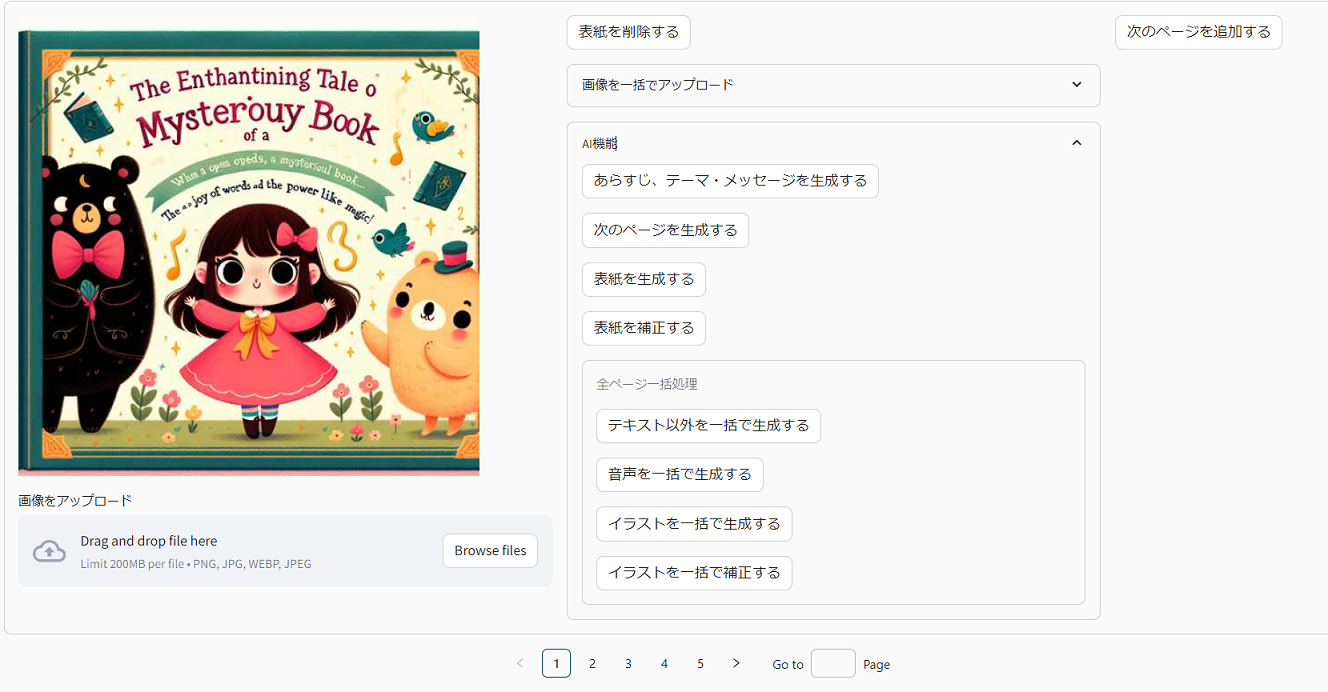The width and height of the screenshot is (1328, 692).
Task: Click 次のページを生成する button
Action: tap(665, 230)
